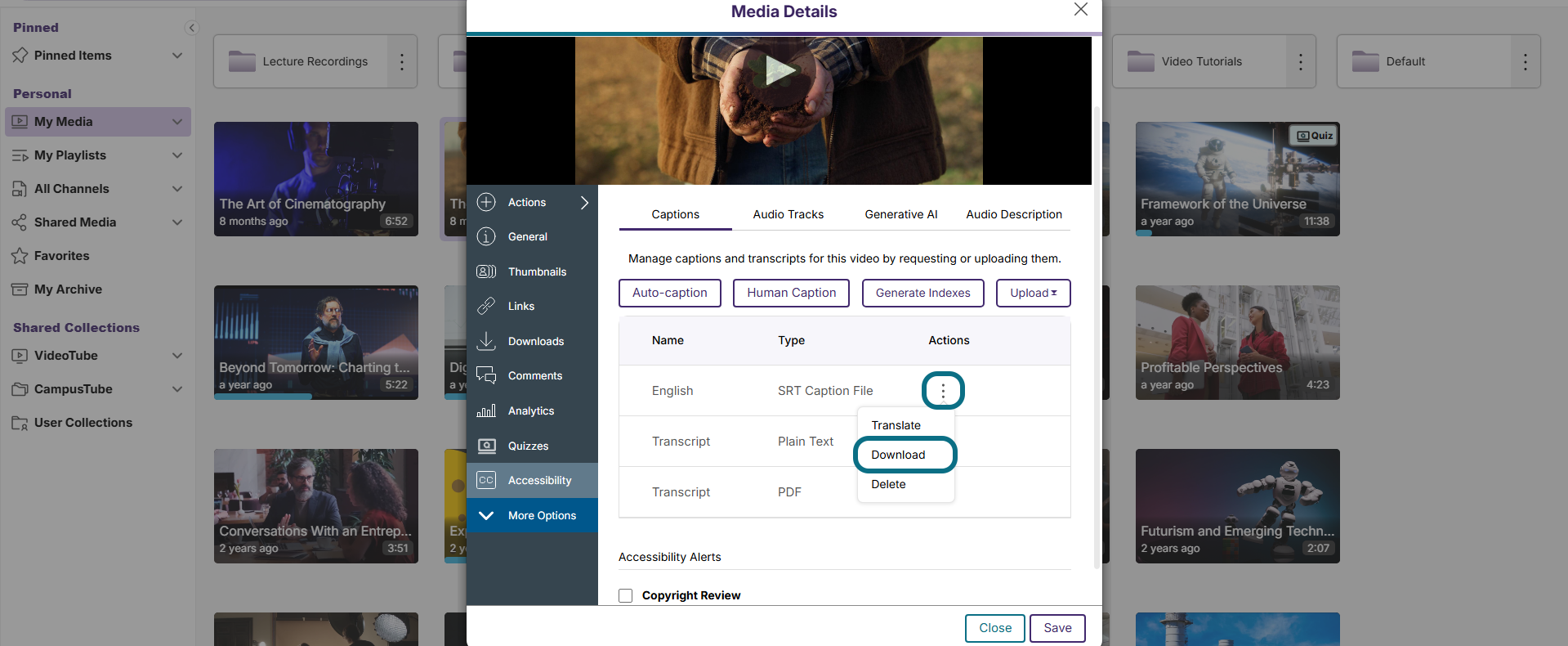Open three-dot menu for English caption
Viewport: 1568px width, 646px height.
(x=943, y=391)
